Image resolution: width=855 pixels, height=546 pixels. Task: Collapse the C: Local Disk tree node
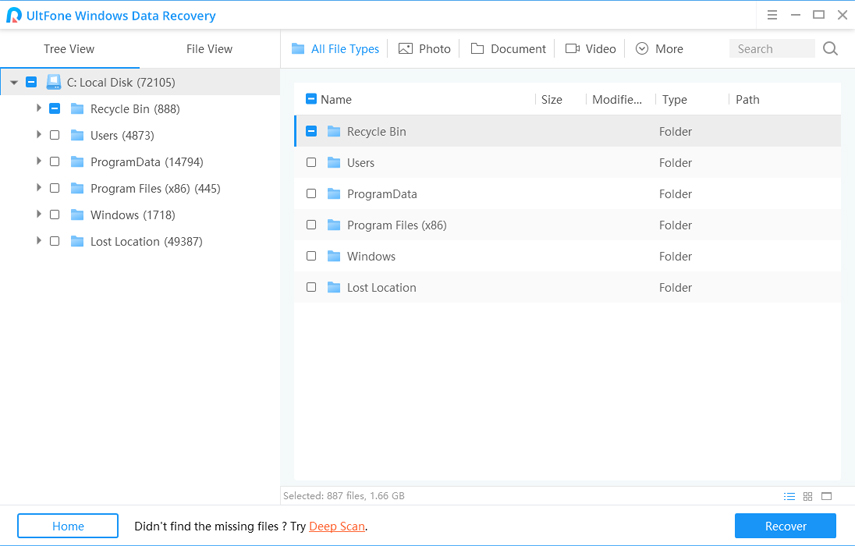pyautogui.click(x=14, y=83)
